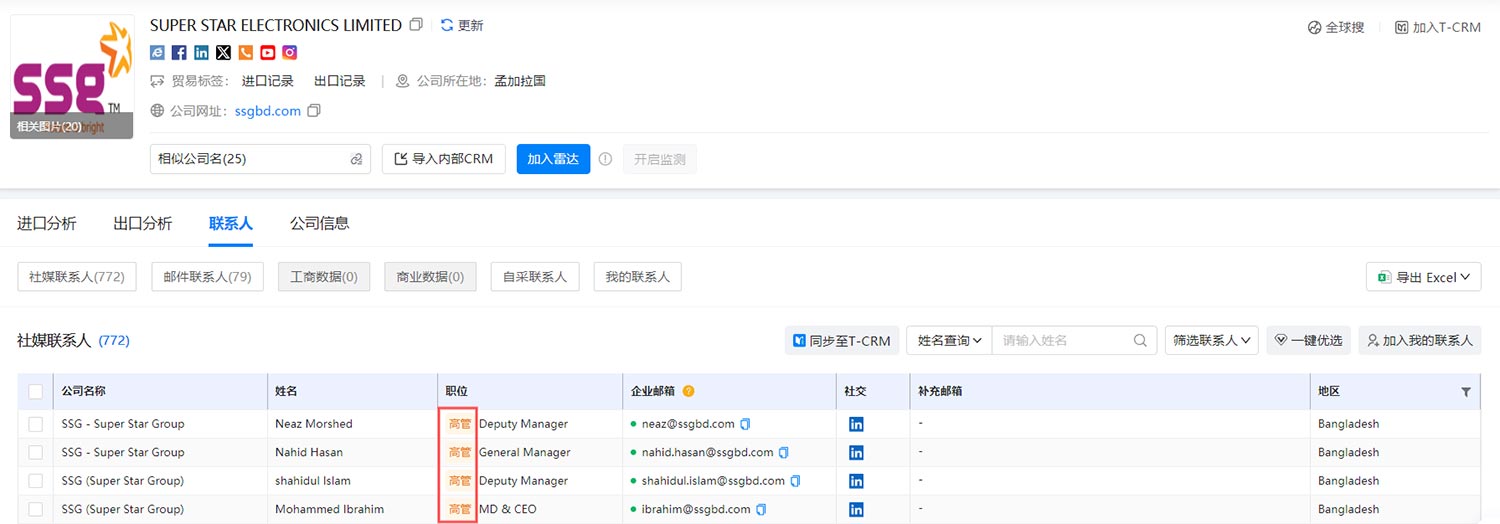Copy the ssgbd.com website address

point(314,111)
